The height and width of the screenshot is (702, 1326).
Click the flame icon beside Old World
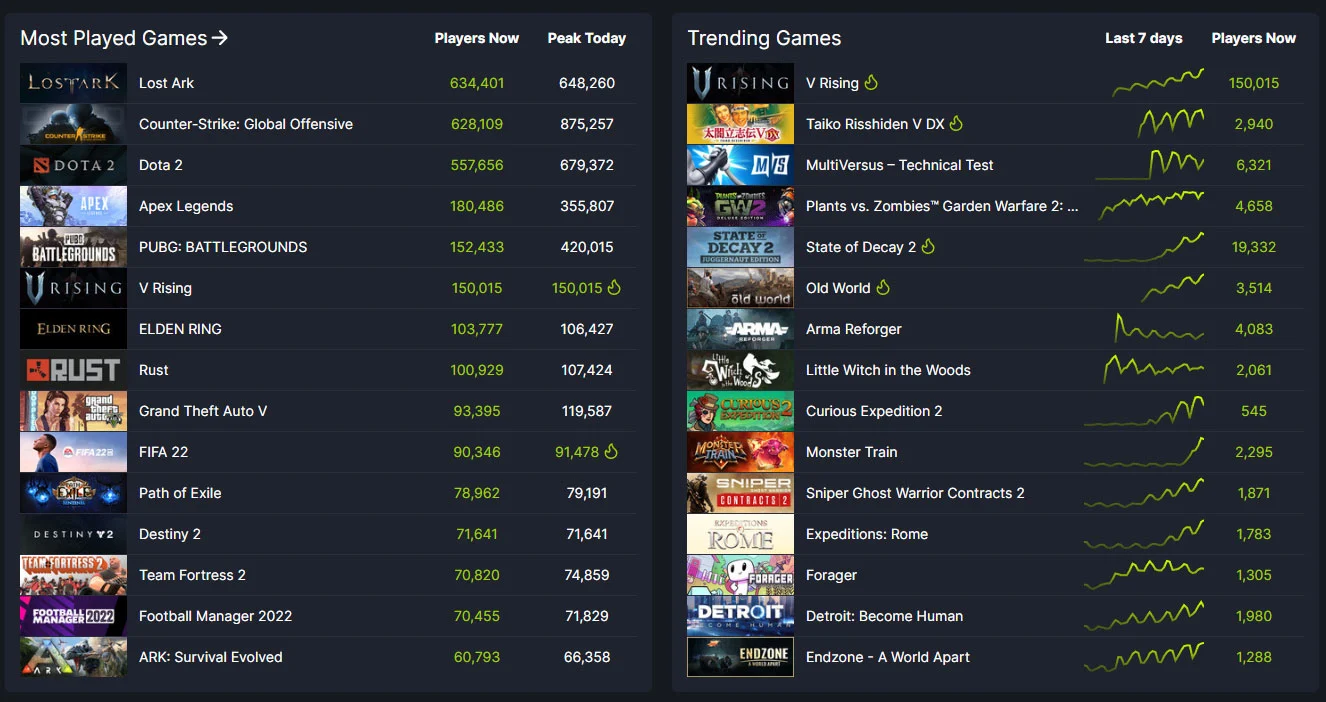[883, 287]
